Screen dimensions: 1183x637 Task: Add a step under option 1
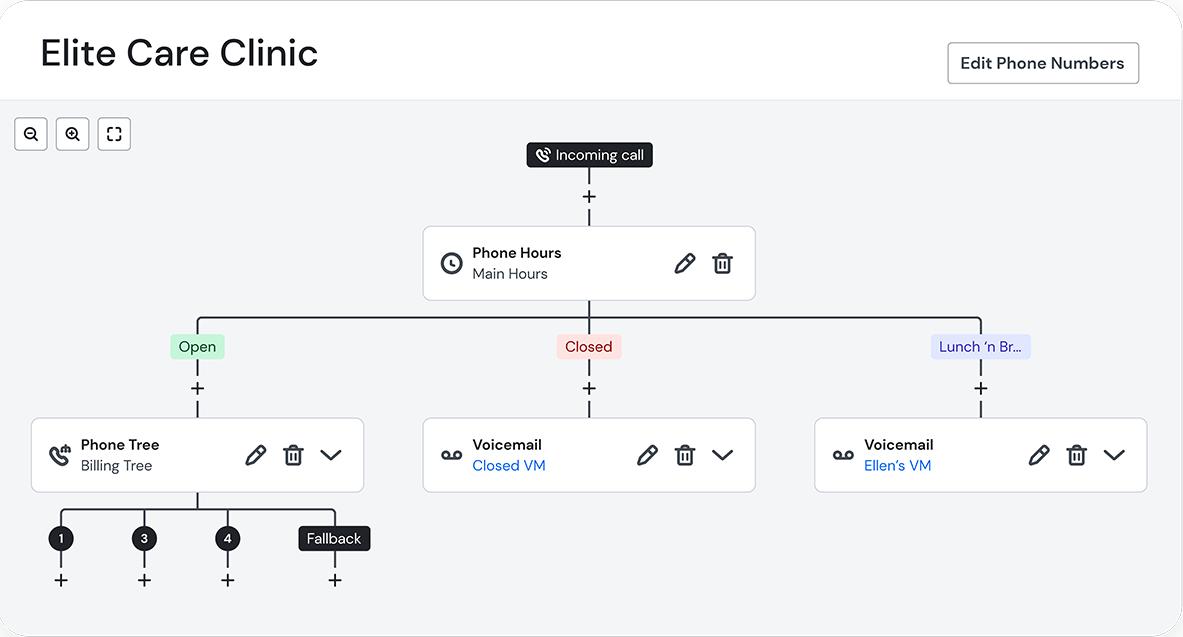[61, 580]
